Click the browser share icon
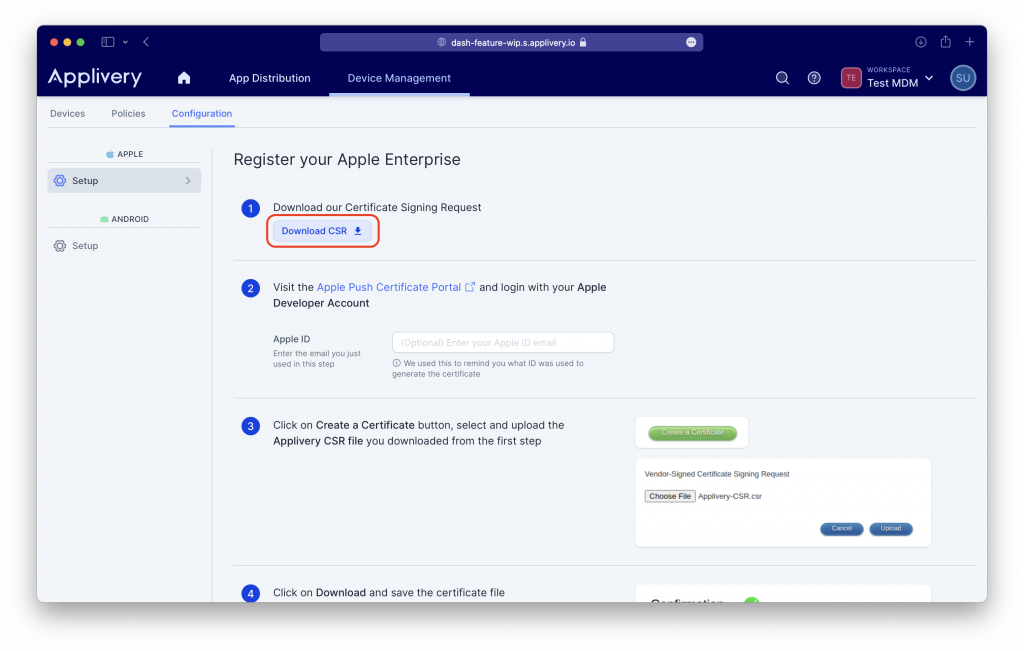The image size is (1024, 651). (x=946, y=42)
